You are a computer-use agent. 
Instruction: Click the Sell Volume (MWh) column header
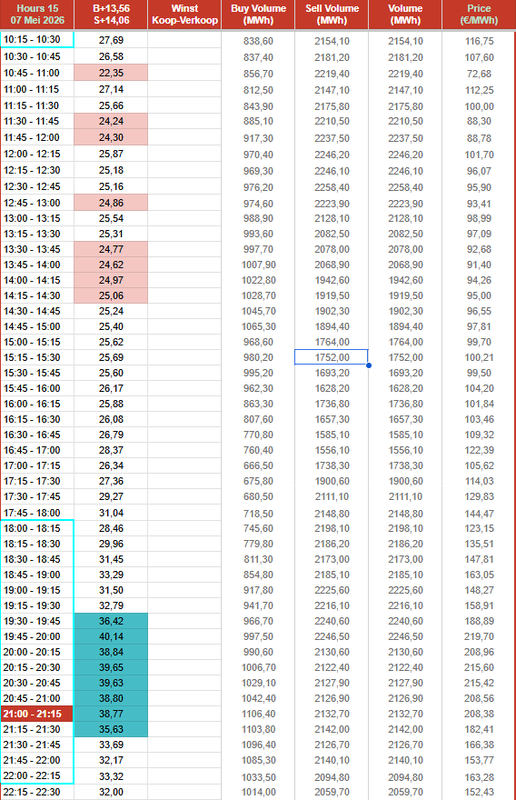332,15
